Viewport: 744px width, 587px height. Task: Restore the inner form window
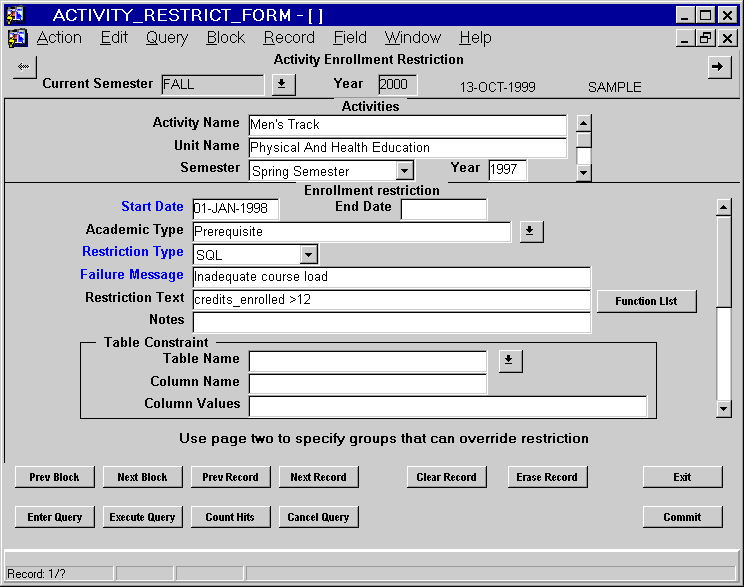pyautogui.click(x=706, y=38)
